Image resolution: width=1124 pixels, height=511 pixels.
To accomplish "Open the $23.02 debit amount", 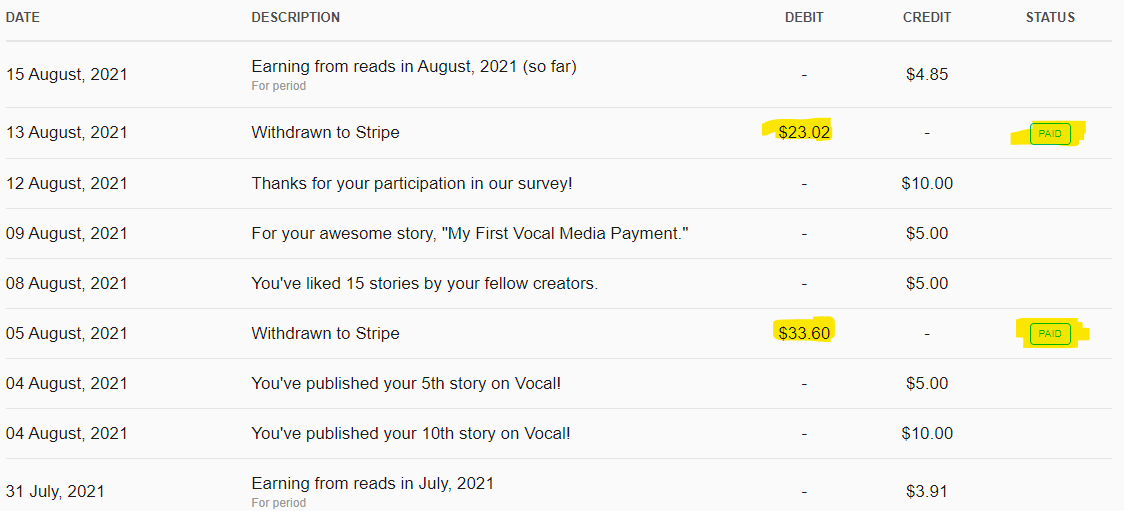I will [804, 133].
